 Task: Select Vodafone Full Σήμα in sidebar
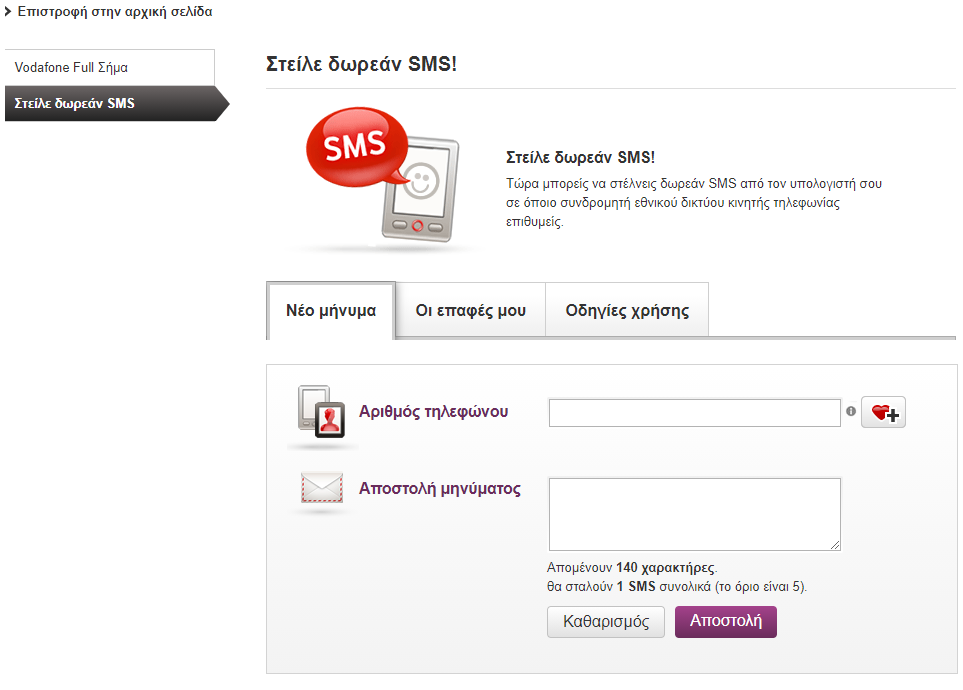[110, 68]
